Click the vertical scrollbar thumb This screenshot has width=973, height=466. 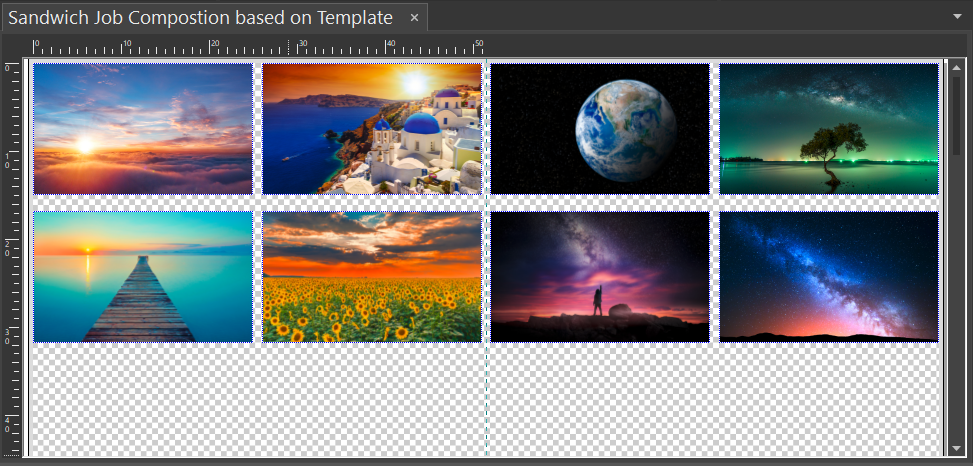pyautogui.click(x=956, y=115)
